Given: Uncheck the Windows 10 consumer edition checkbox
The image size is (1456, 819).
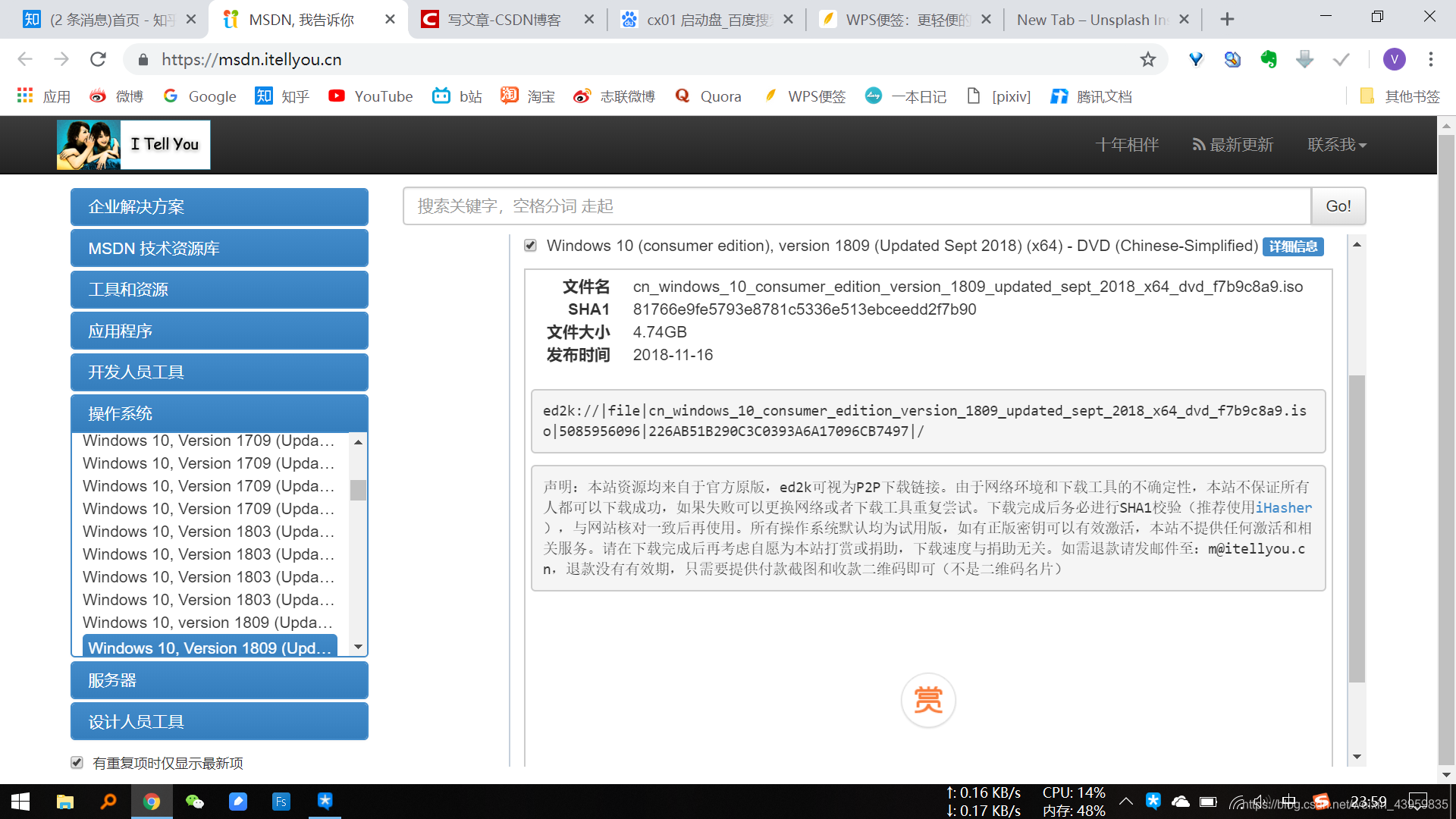Looking at the screenshot, I should 530,246.
